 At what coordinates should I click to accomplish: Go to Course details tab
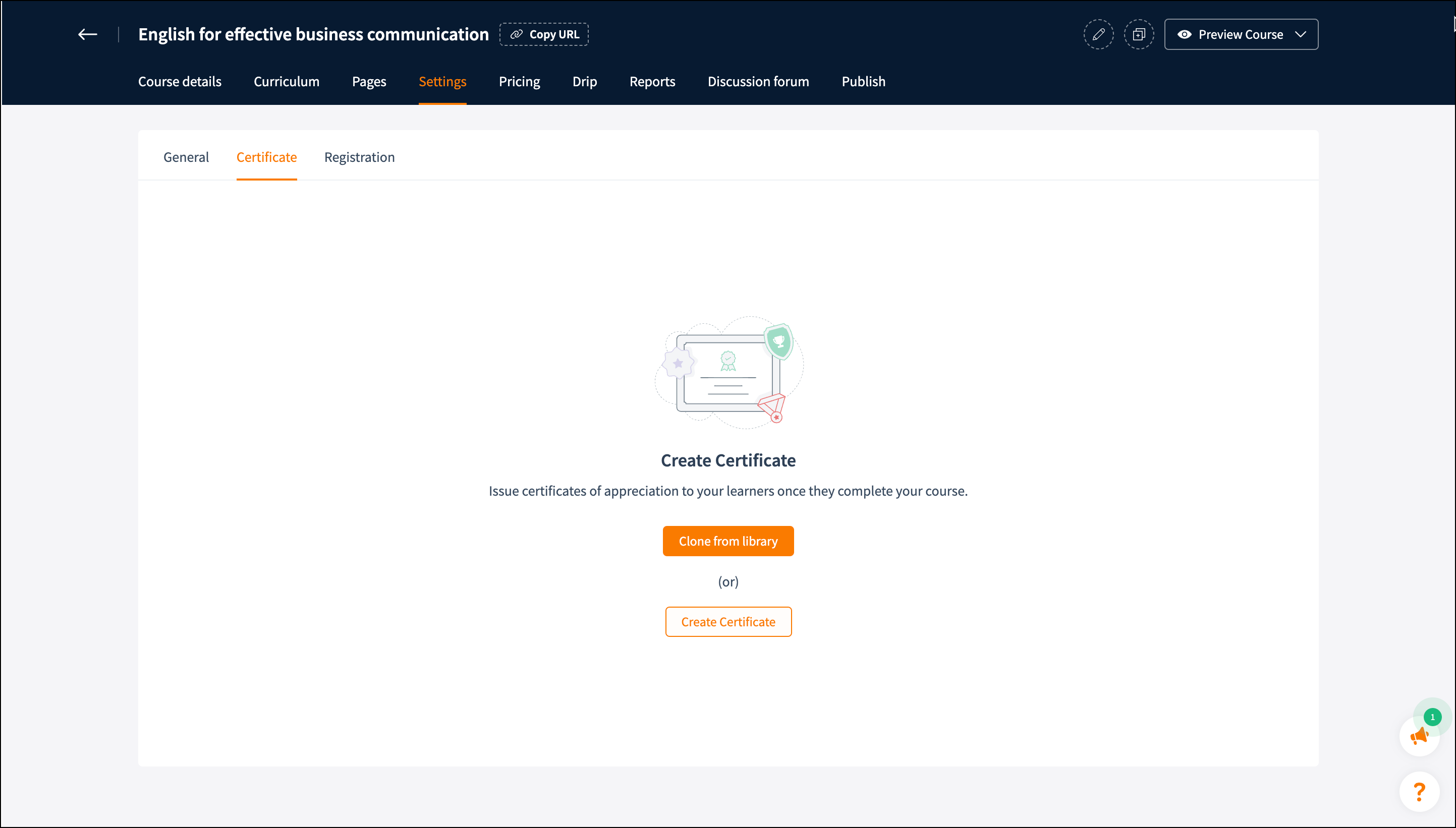click(180, 81)
